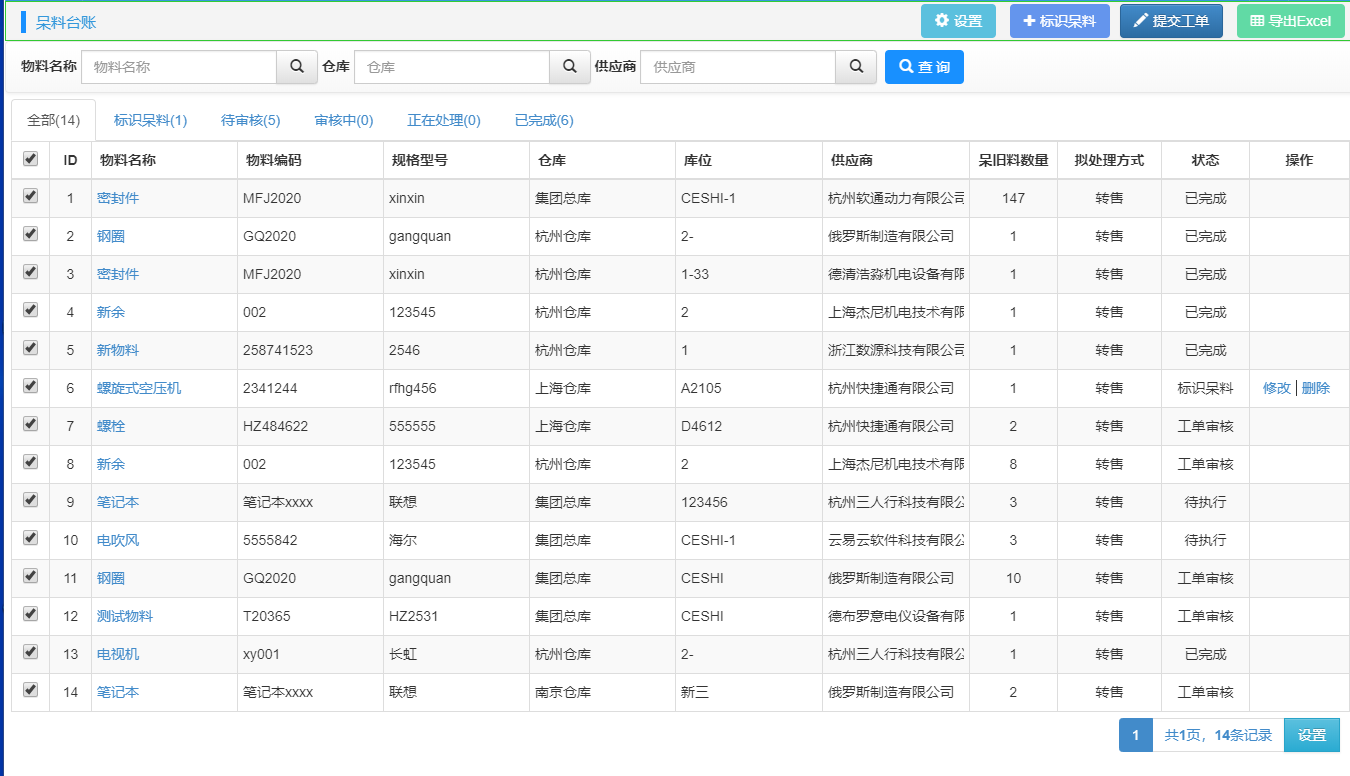This screenshot has width=1350, height=776.
Task: Focus the 物料名称 input field
Action: (179, 67)
